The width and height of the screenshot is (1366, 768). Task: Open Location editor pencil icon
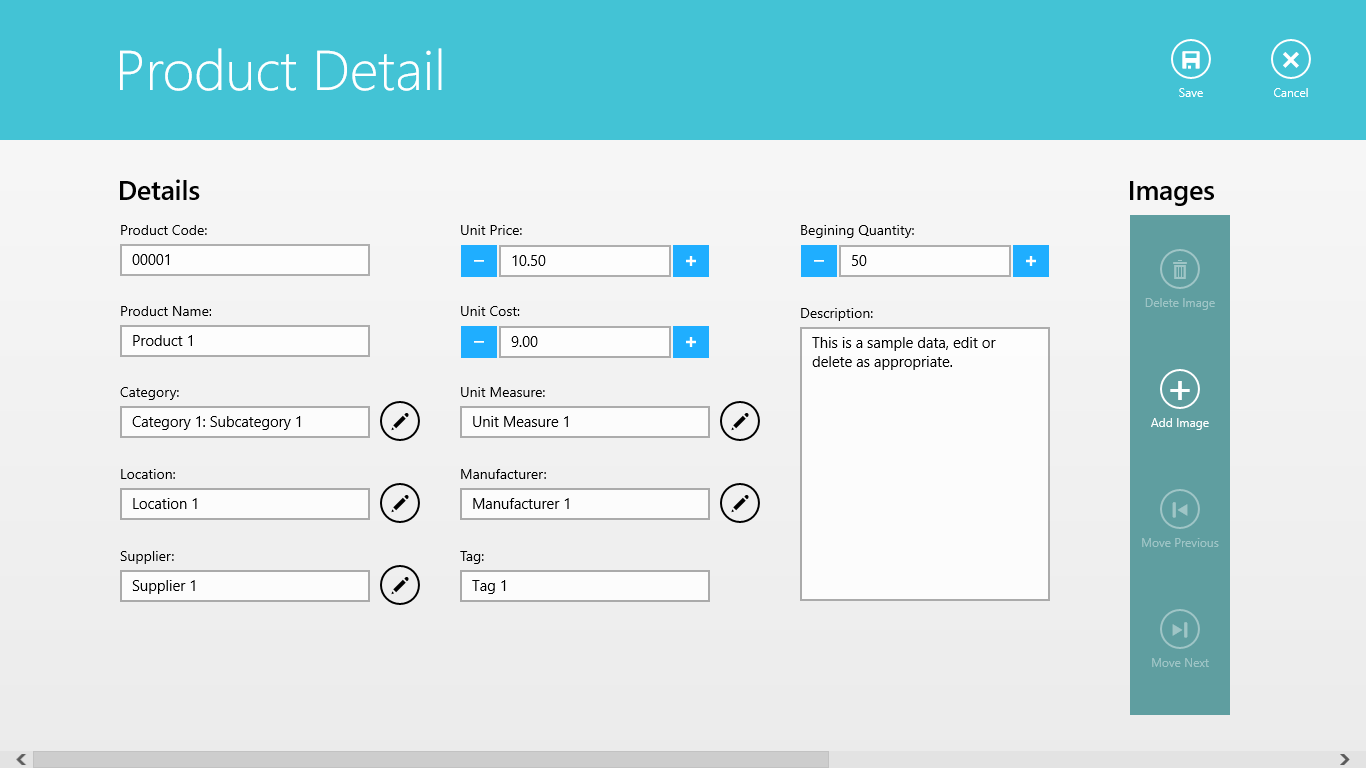tap(400, 504)
